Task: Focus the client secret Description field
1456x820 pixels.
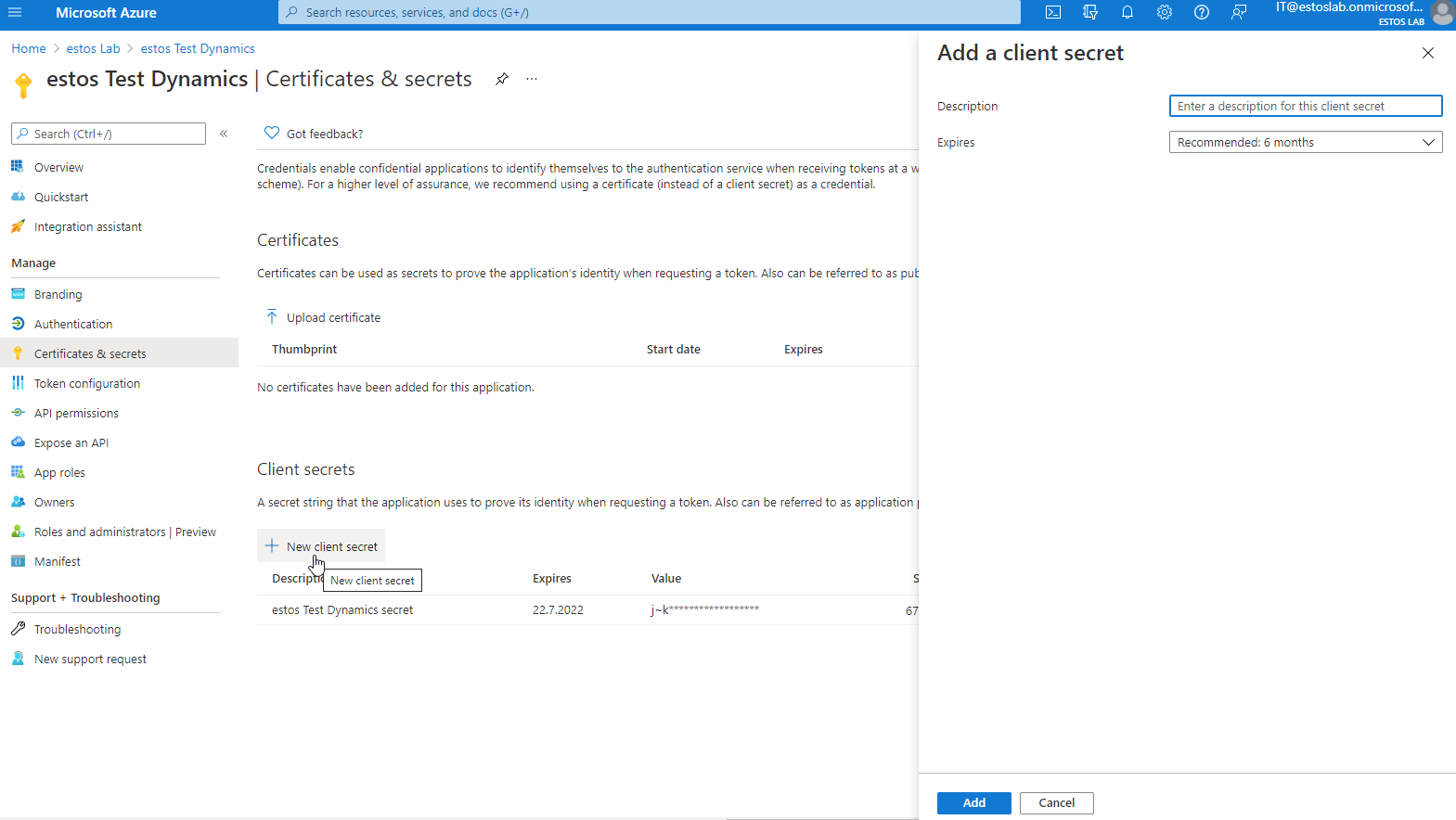Action: point(1305,106)
